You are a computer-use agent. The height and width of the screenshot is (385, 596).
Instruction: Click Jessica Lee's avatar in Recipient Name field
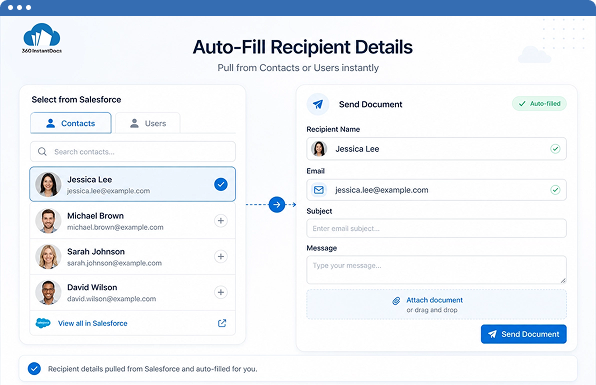[319, 149]
